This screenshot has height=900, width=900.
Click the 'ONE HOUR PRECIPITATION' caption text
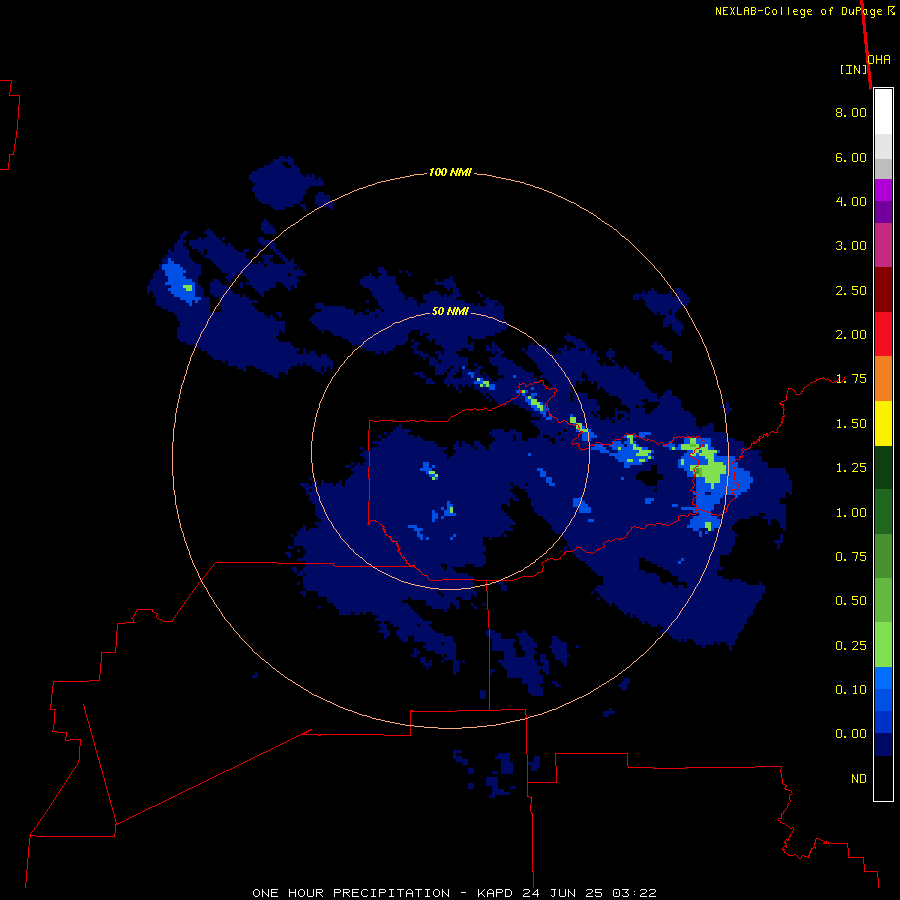tap(351, 893)
